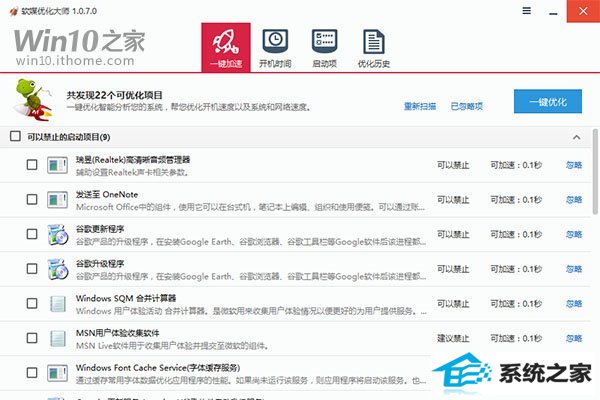Click the turtle-on-rocket mascot image
This screenshot has height=400, width=600.
(x=33, y=100)
